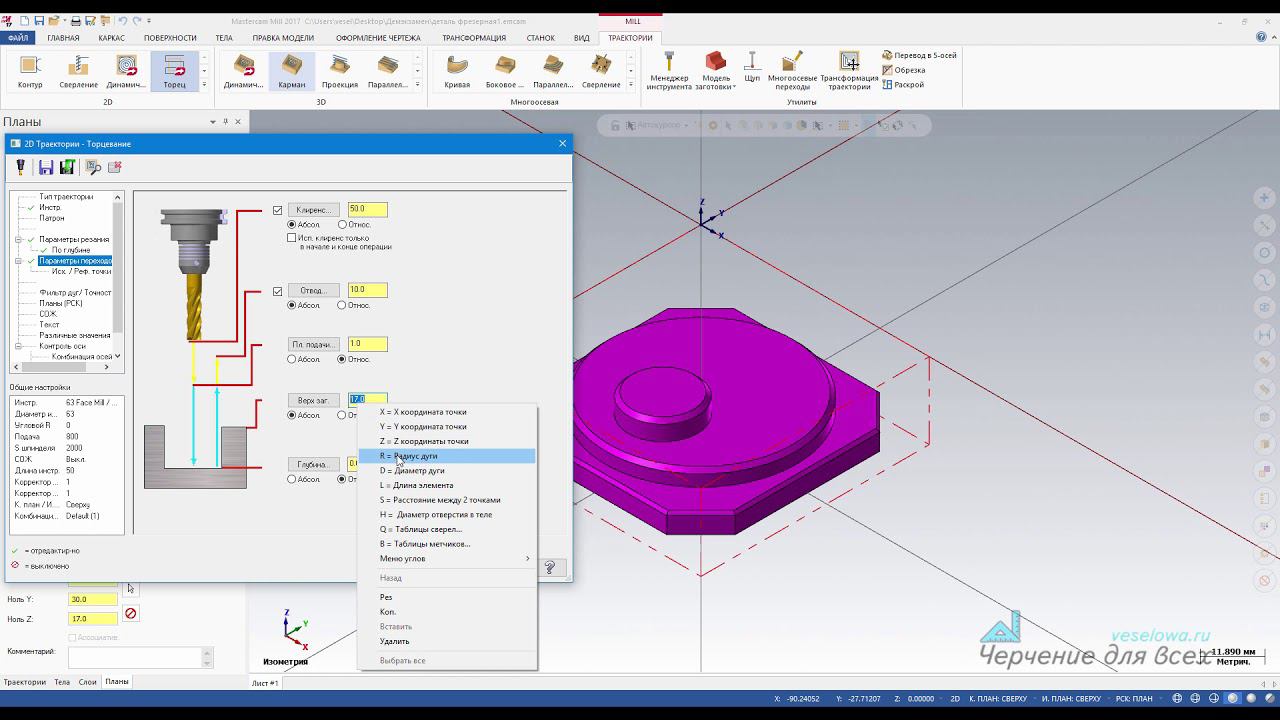Screen dimensions: 1280x720
Task: Select the 3D Параллел. toolpath
Action: click(x=387, y=72)
